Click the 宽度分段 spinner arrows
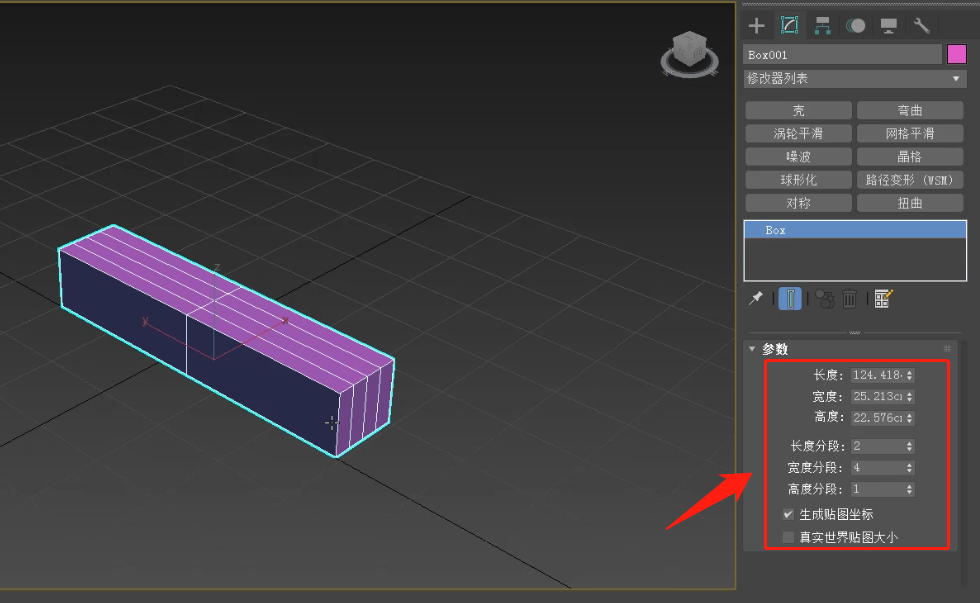Image resolution: width=980 pixels, height=603 pixels. 909,467
